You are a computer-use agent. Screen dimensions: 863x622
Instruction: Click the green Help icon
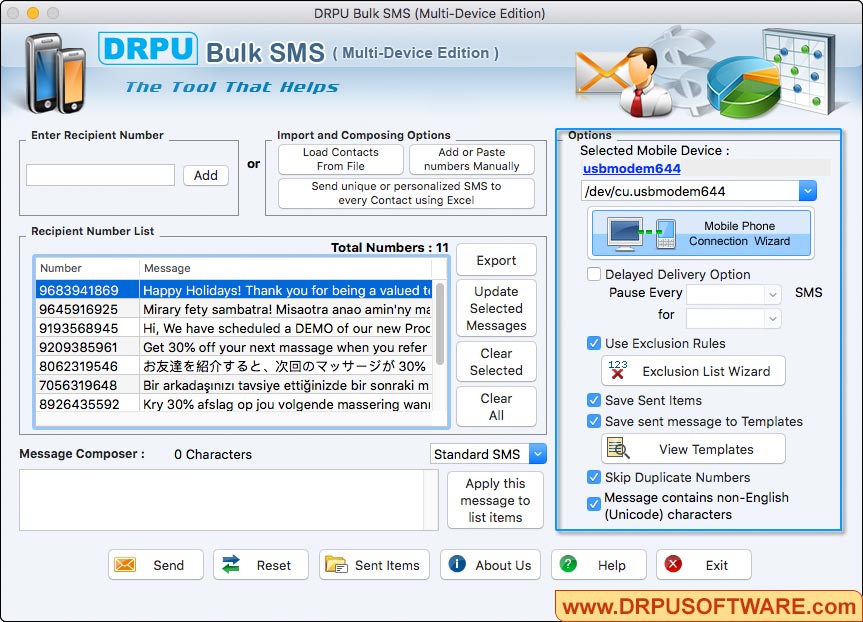(x=567, y=565)
